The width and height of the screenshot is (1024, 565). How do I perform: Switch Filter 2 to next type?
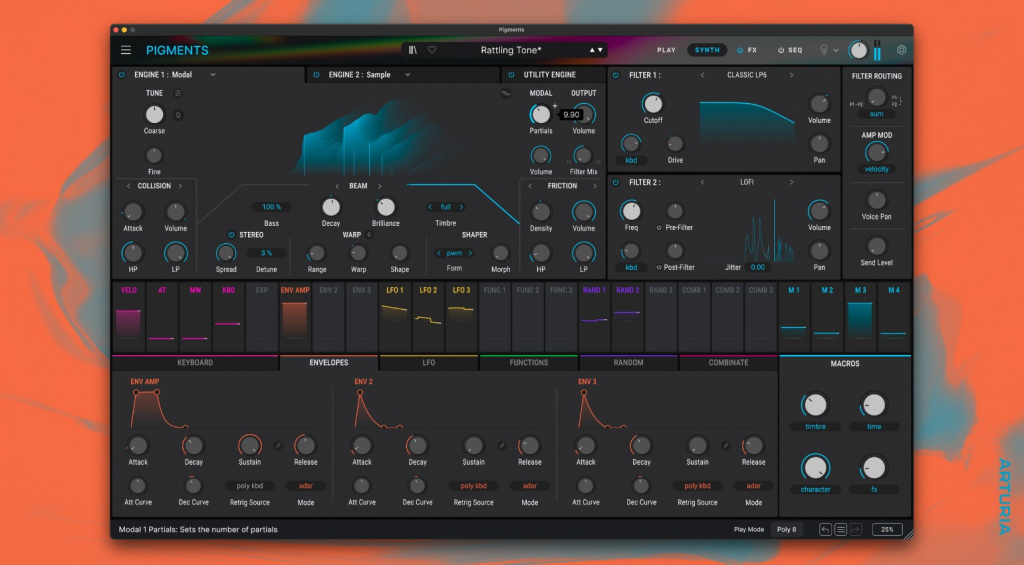click(792, 182)
